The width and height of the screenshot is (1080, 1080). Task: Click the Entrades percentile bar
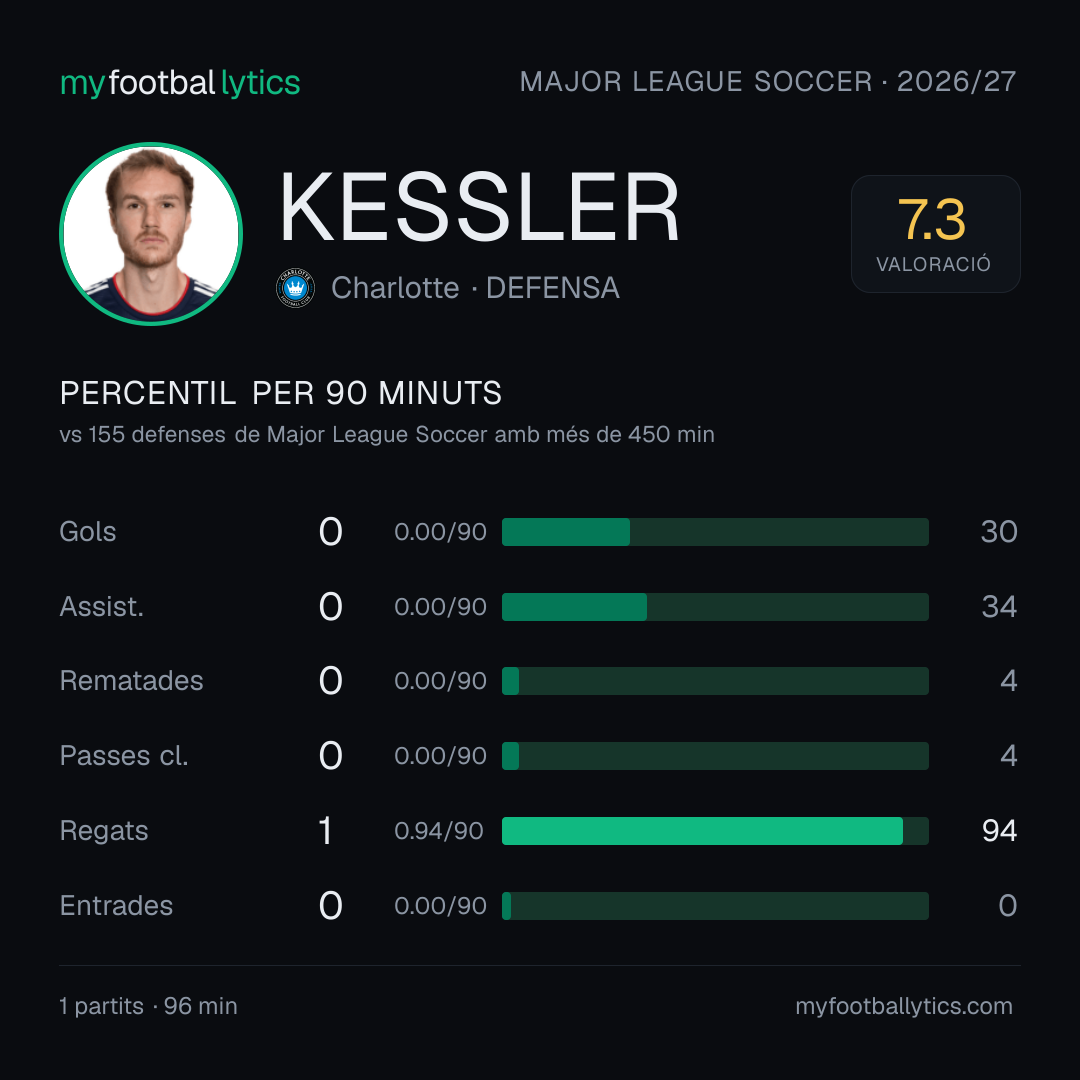click(x=715, y=906)
